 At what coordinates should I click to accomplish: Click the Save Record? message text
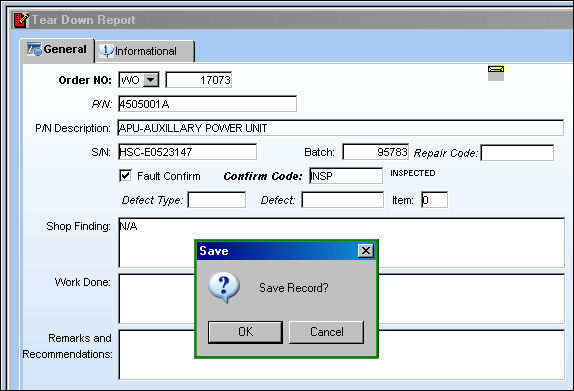click(x=294, y=288)
